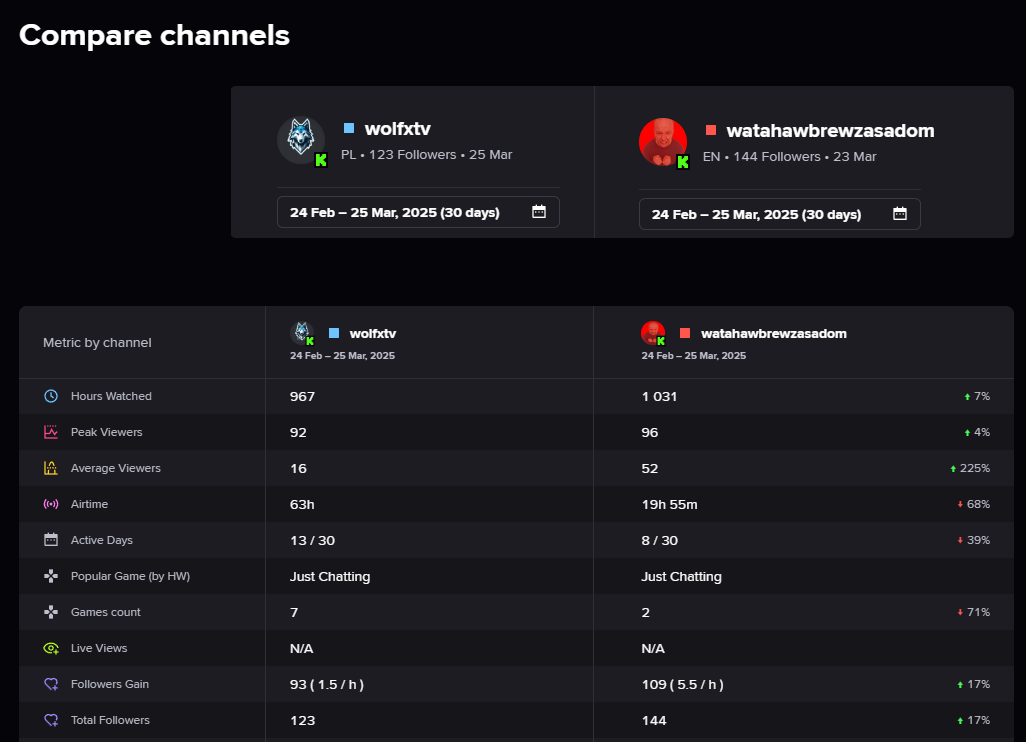Click the Live Views eye icon

(x=51, y=648)
